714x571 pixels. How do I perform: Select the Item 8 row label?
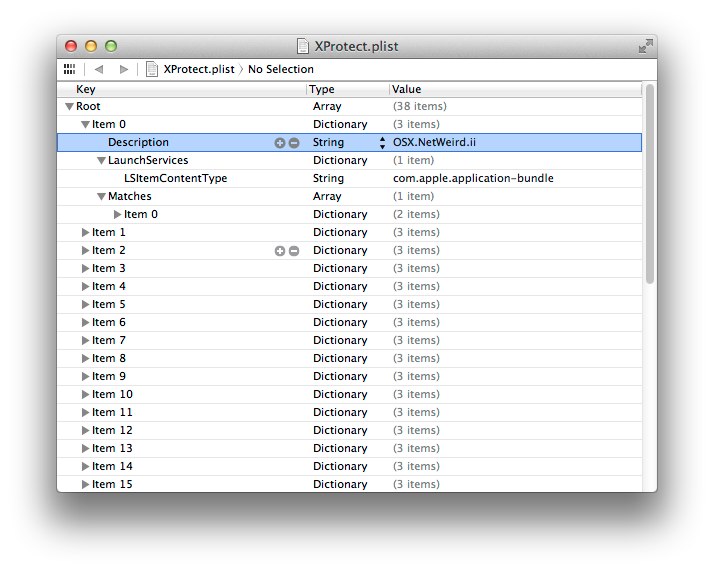pos(108,358)
